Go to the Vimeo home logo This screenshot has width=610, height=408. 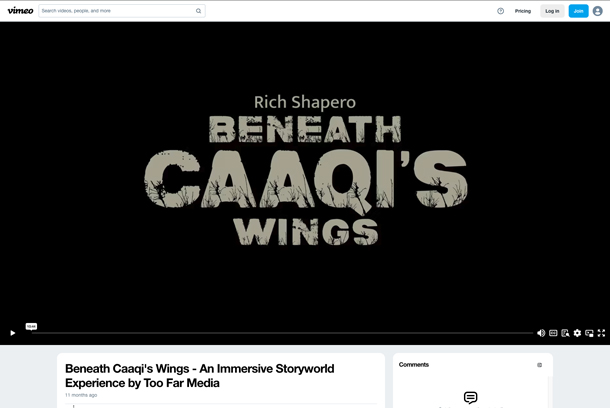[20, 11]
